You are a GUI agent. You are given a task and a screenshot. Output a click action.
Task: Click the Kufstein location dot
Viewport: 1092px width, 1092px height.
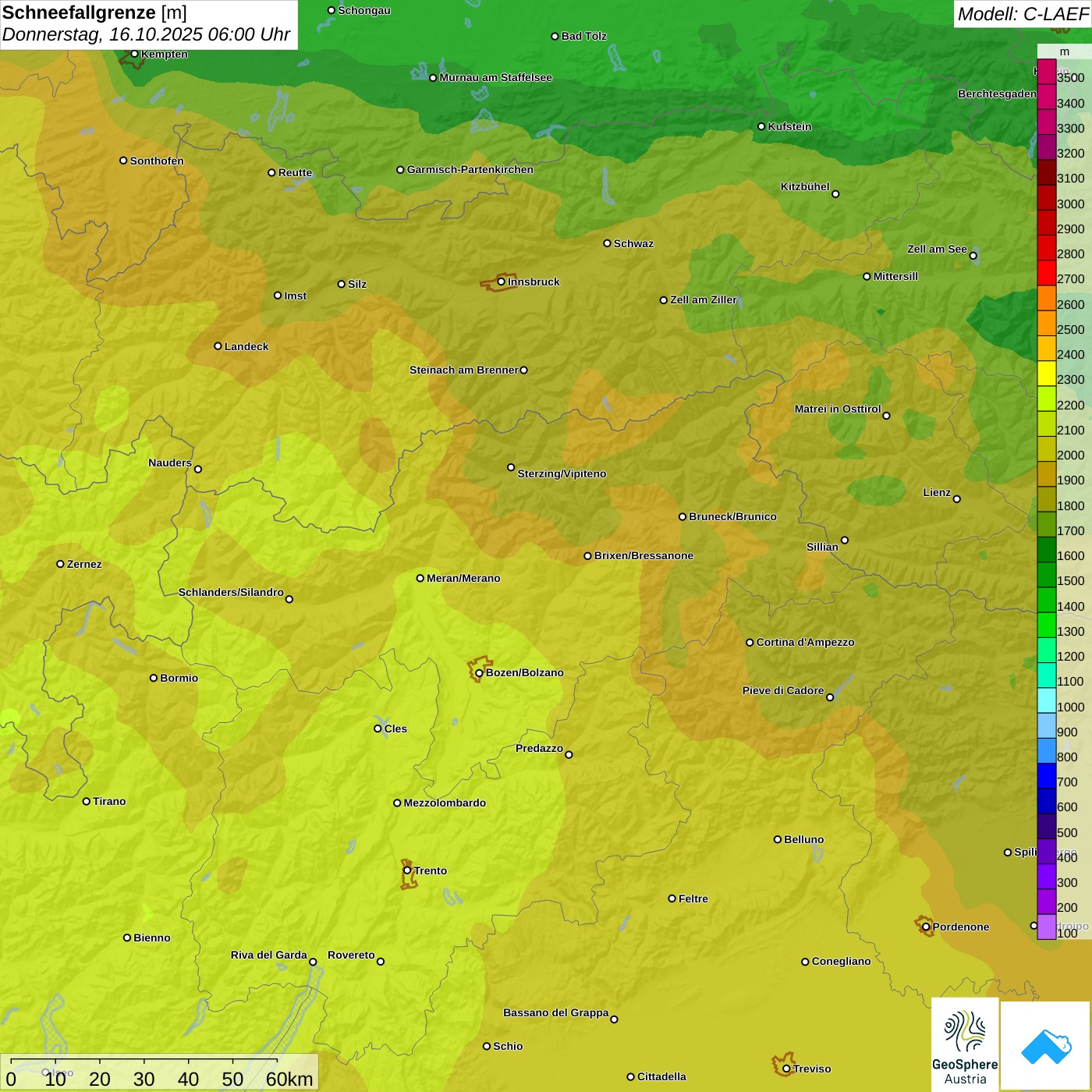761,126
